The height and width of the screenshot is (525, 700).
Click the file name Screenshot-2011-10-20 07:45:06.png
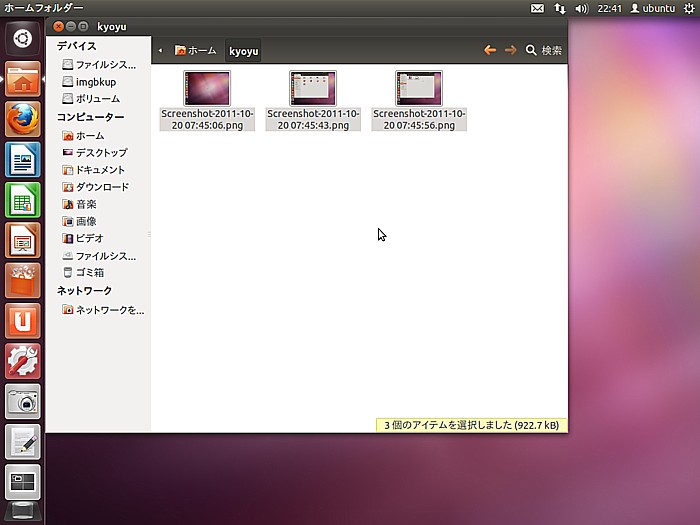click(207, 120)
